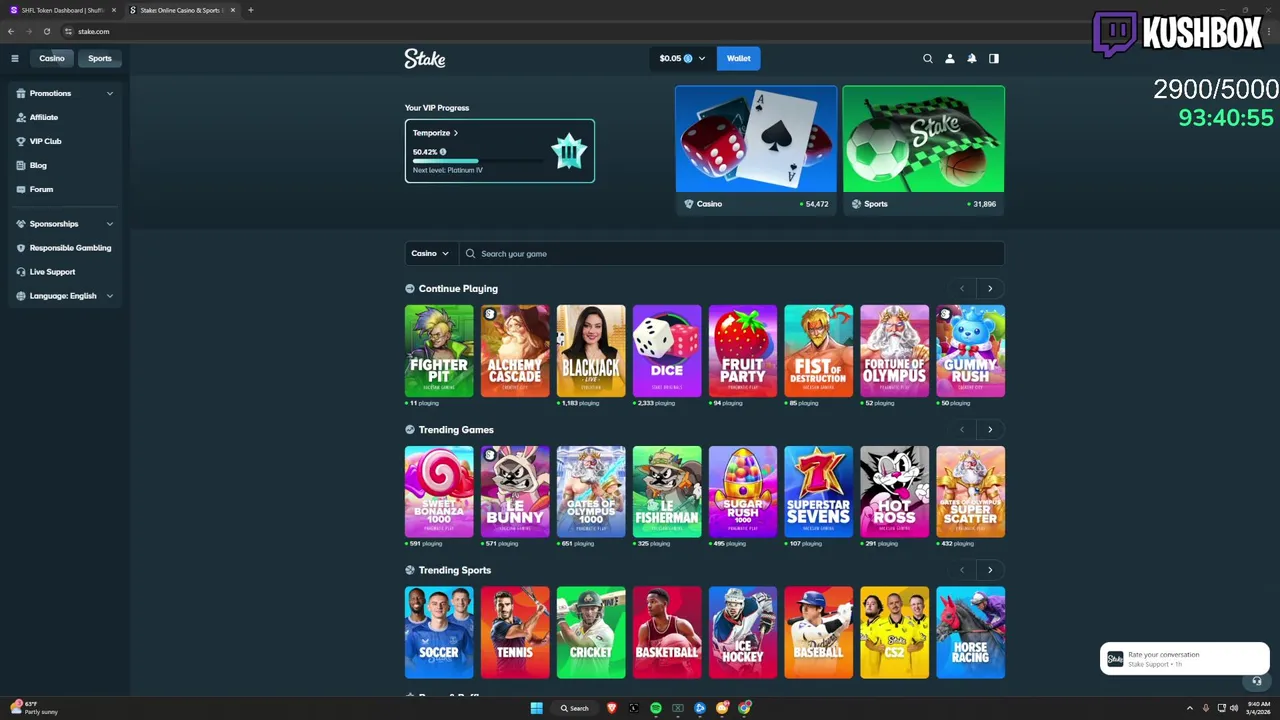
Task: Click the Windows Start button
Action: (536, 708)
